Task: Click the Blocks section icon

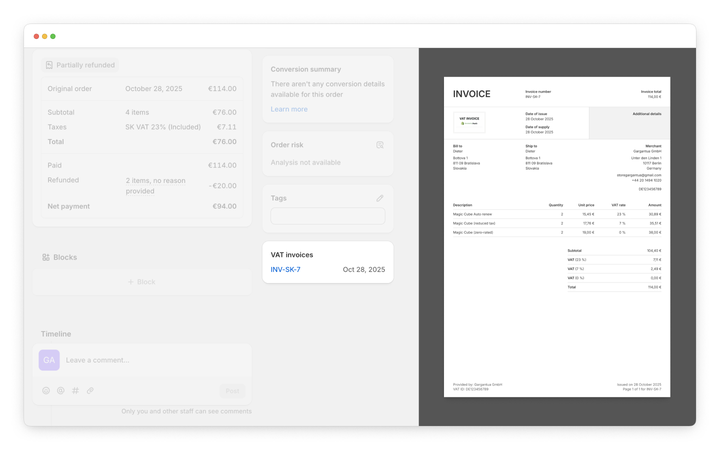Action: (45, 258)
